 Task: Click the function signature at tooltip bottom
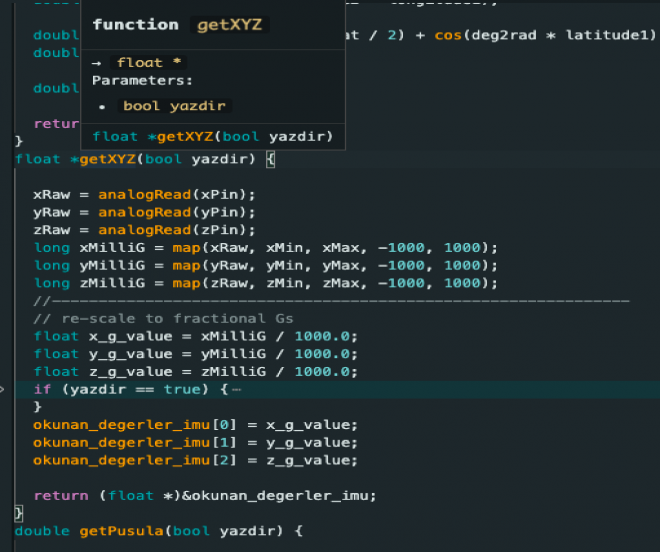[212, 137]
